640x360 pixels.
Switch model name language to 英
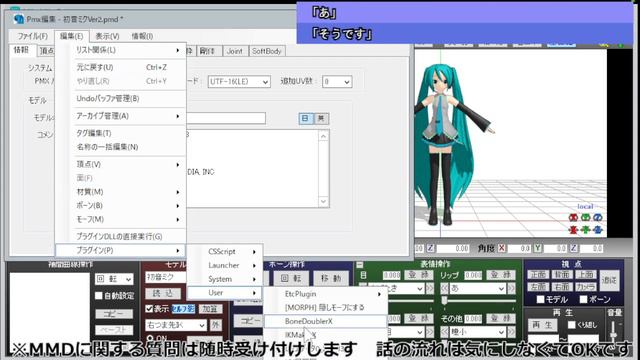321,118
